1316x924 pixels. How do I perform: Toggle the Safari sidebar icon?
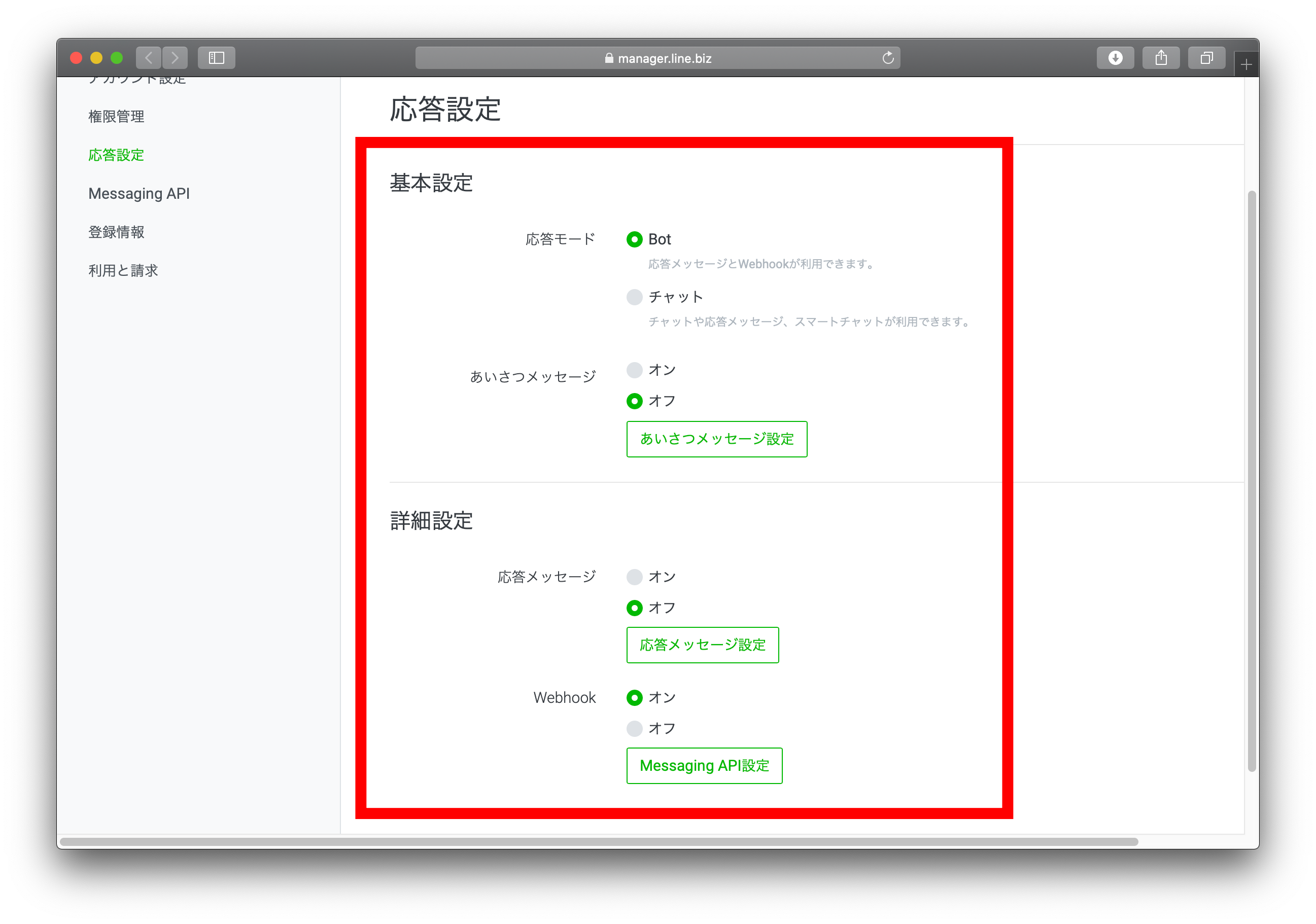[x=216, y=57]
